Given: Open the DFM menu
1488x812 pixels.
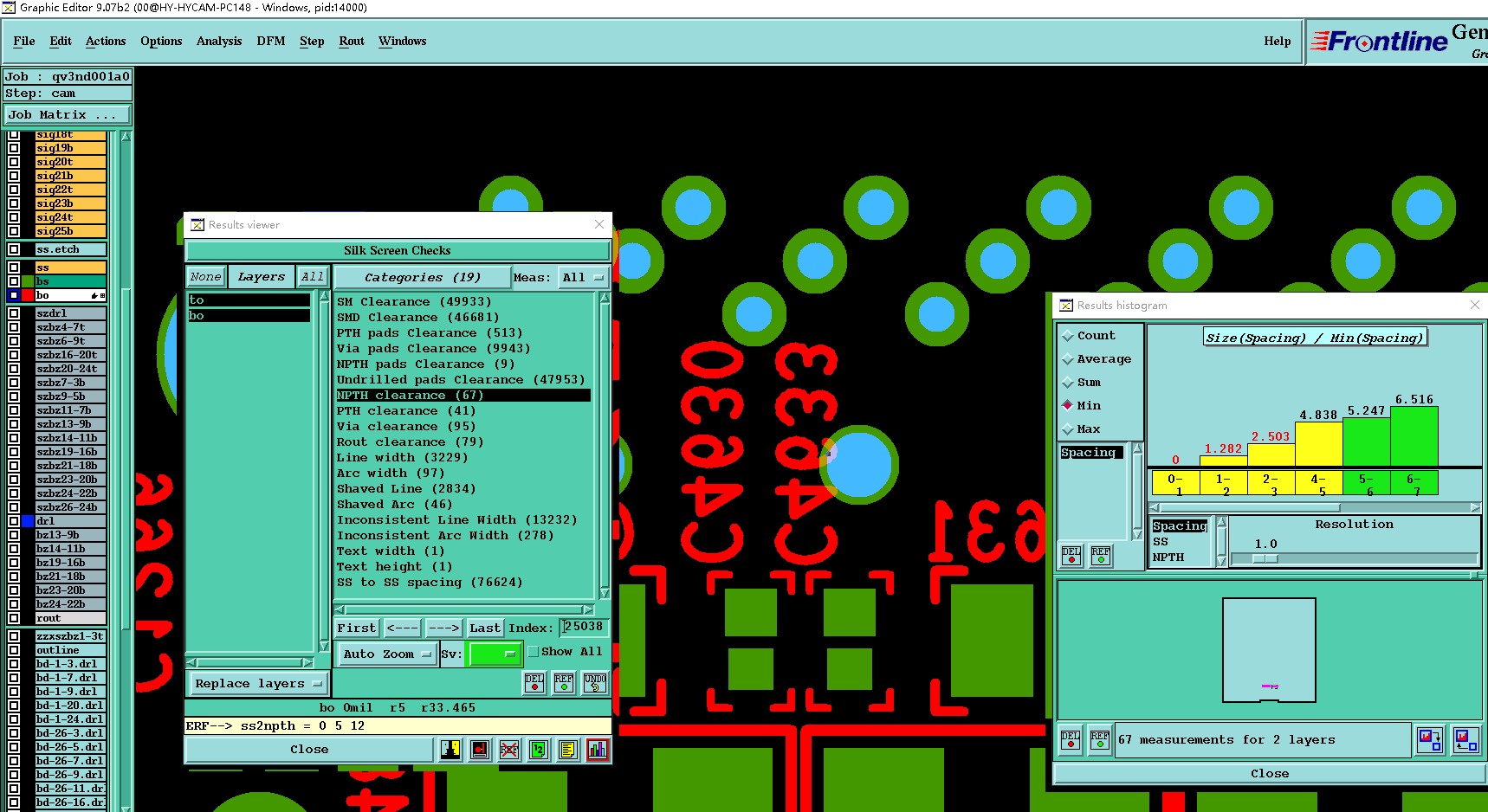Looking at the screenshot, I should click(271, 41).
